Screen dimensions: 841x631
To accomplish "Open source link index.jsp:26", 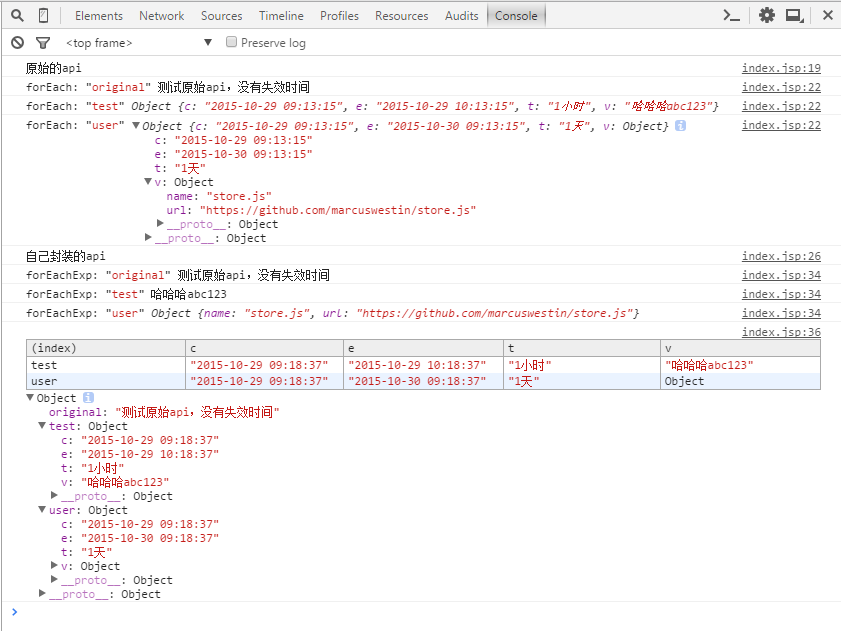I will coord(781,256).
